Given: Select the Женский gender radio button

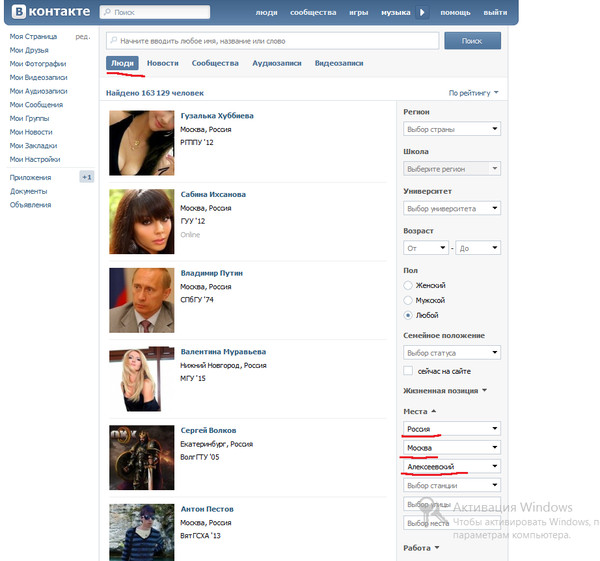Looking at the screenshot, I should coord(408,285).
